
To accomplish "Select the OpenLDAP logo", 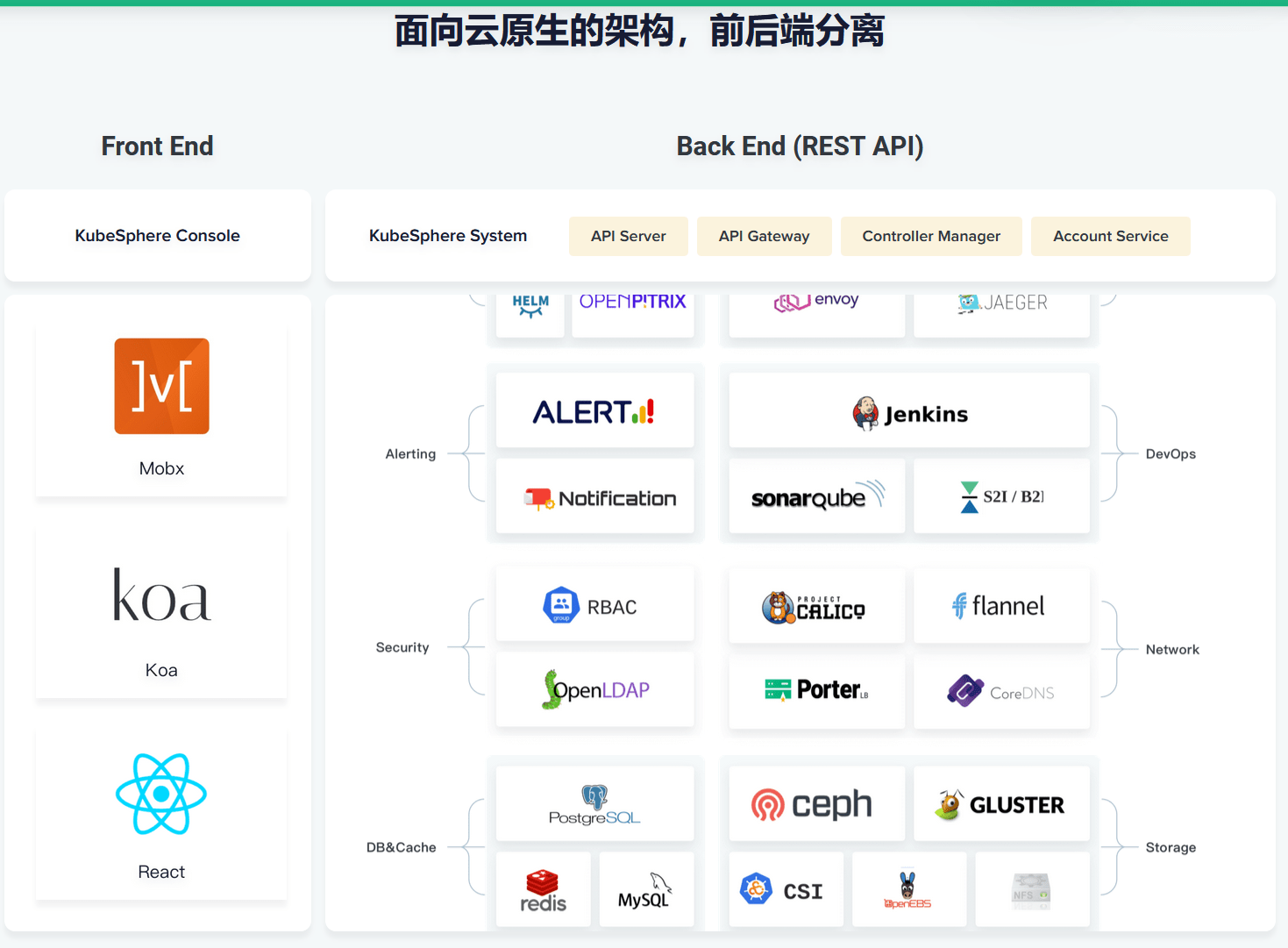I will pos(594,689).
